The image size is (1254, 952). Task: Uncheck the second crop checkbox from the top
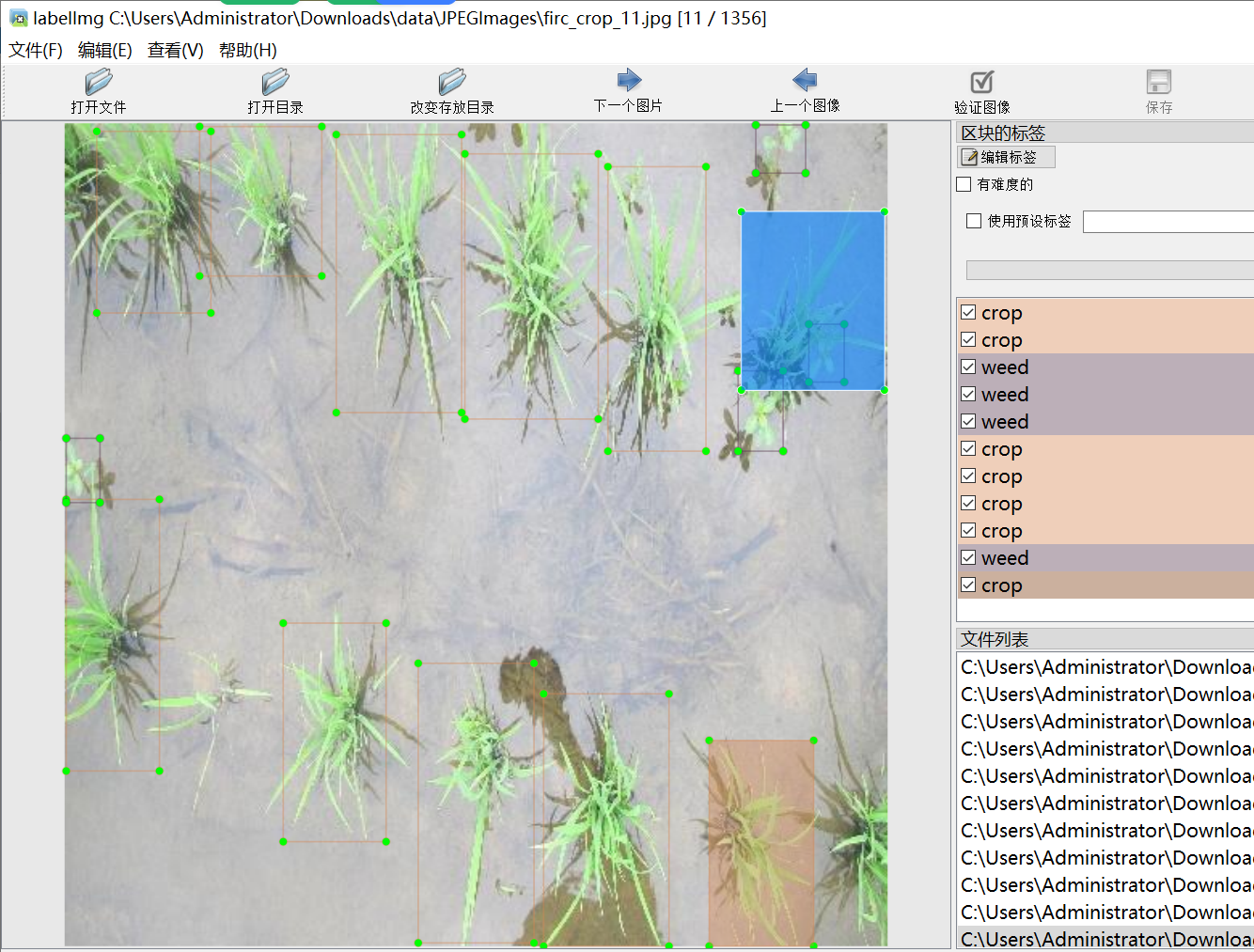(968, 339)
